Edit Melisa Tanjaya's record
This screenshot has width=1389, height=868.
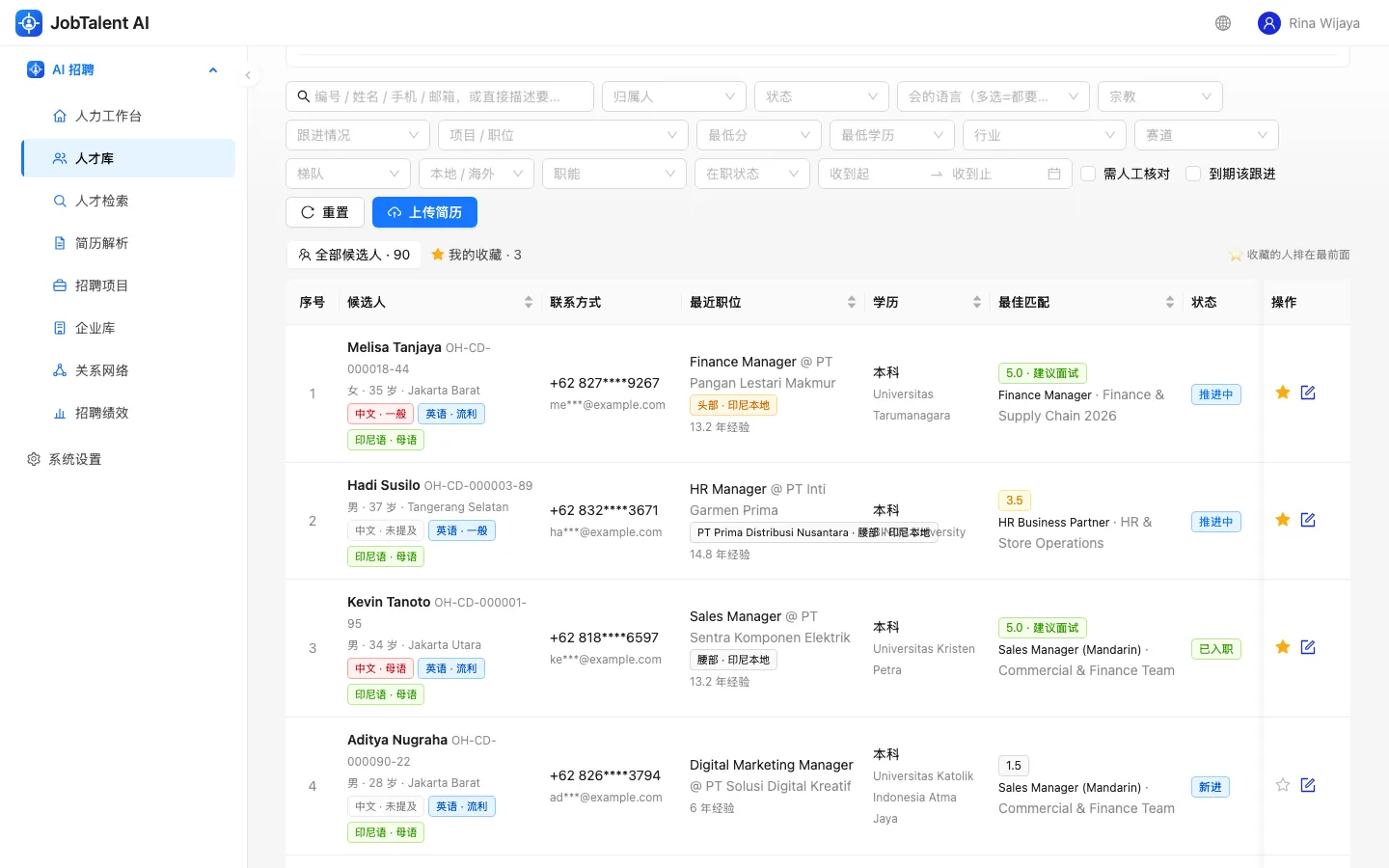pyautogui.click(x=1308, y=393)
